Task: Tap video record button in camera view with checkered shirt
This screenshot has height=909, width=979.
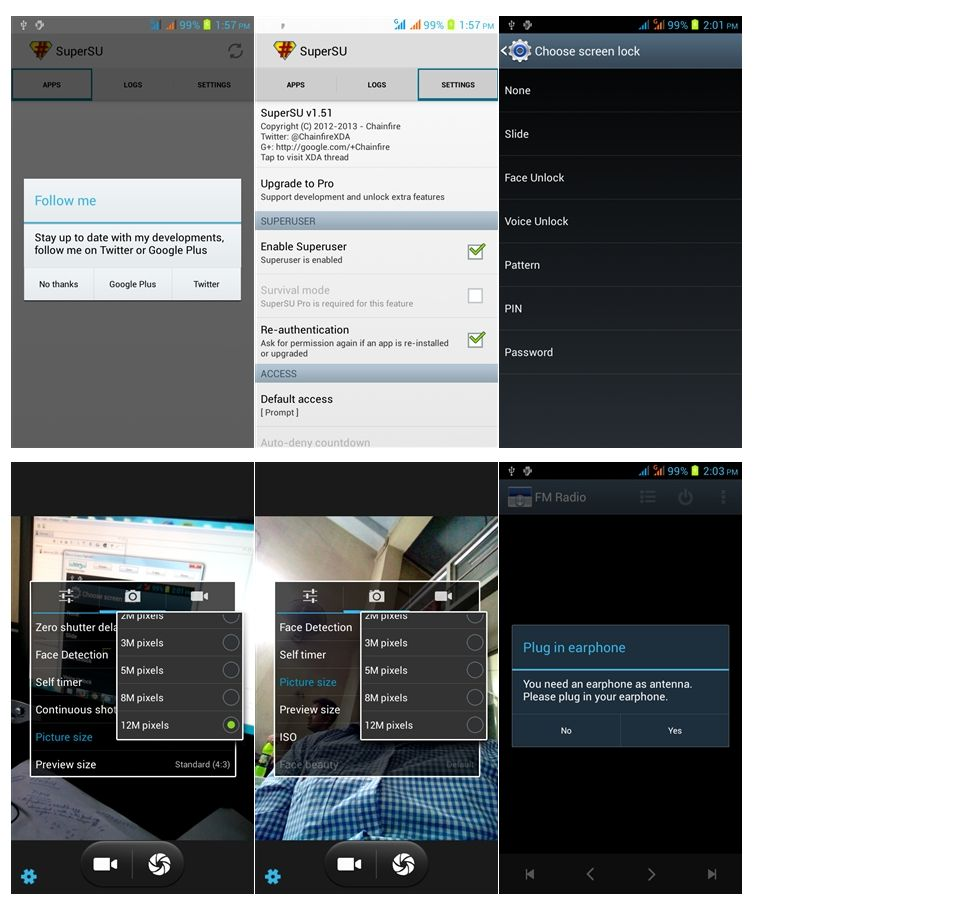Action: point(350,864)
